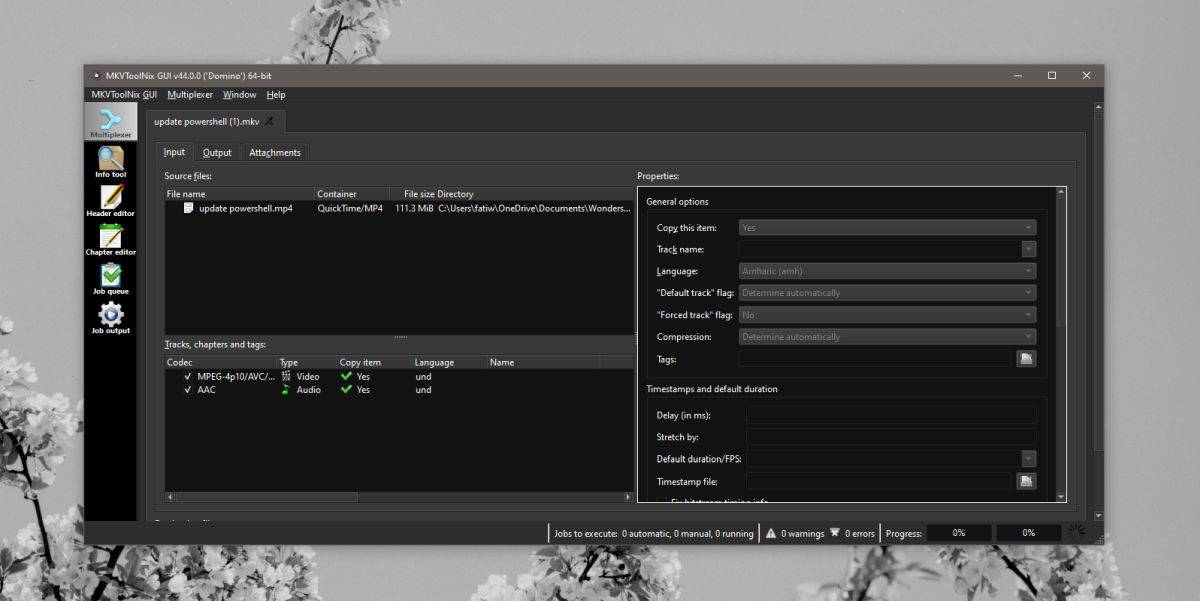
Task: Click the busy spinner icon in status bar
Action: point(1076,533)
